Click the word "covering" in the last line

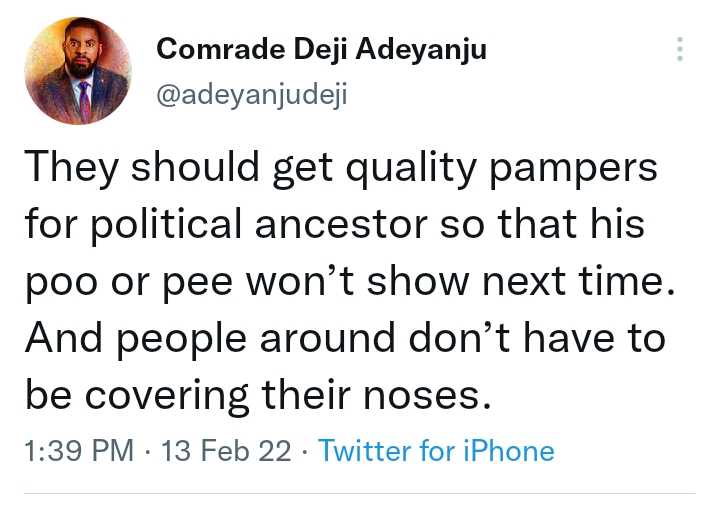pos(167,397)
